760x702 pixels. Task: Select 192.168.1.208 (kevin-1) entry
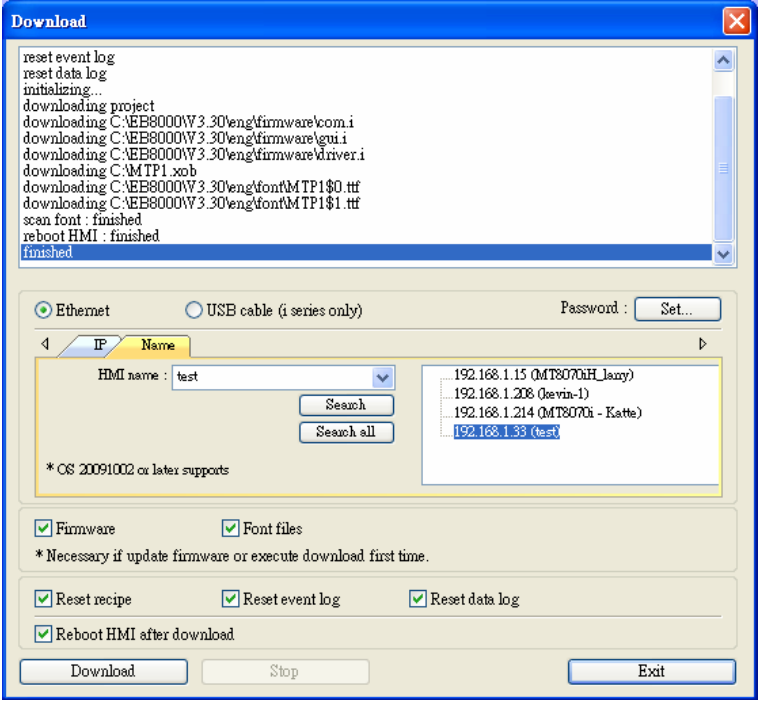tap(521, 393)
